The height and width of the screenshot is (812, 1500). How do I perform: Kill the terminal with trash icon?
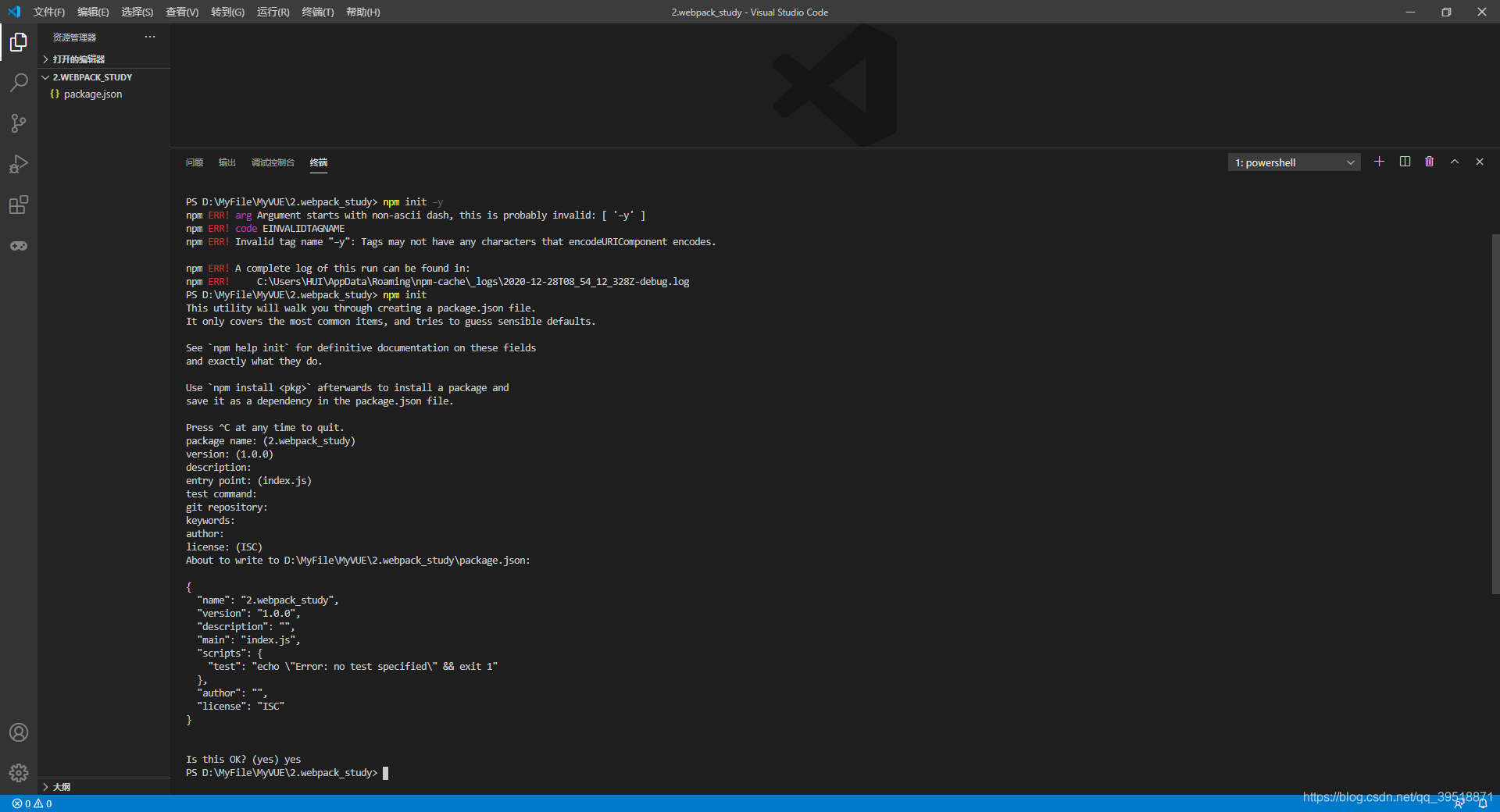click(1429, 162)
